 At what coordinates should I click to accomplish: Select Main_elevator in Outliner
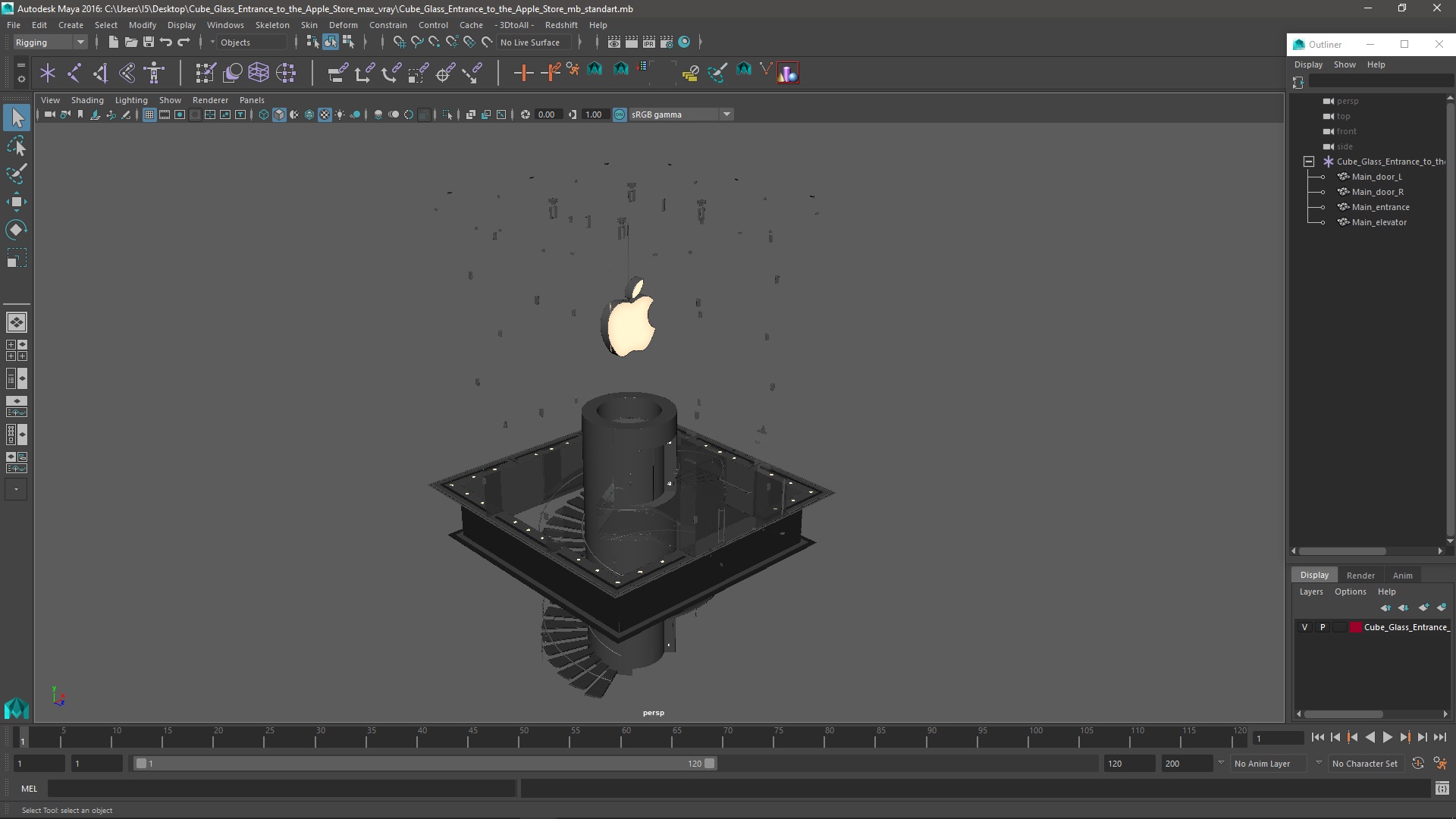tap(1379, 222)
